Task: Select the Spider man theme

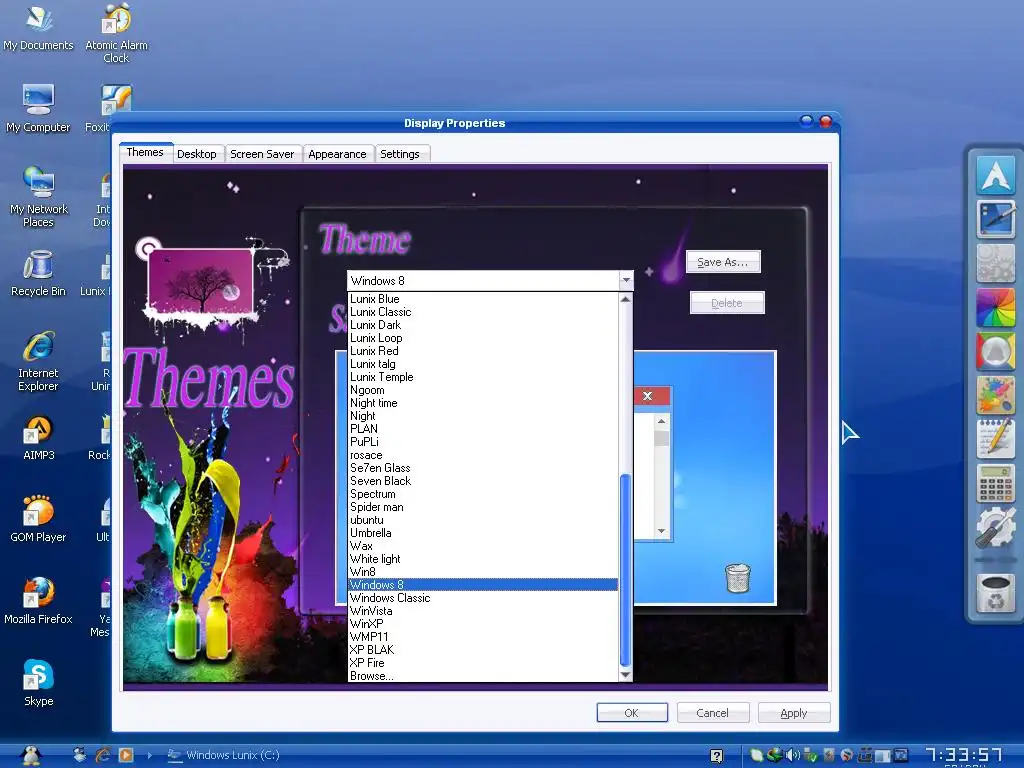Action: click(483, 507)
